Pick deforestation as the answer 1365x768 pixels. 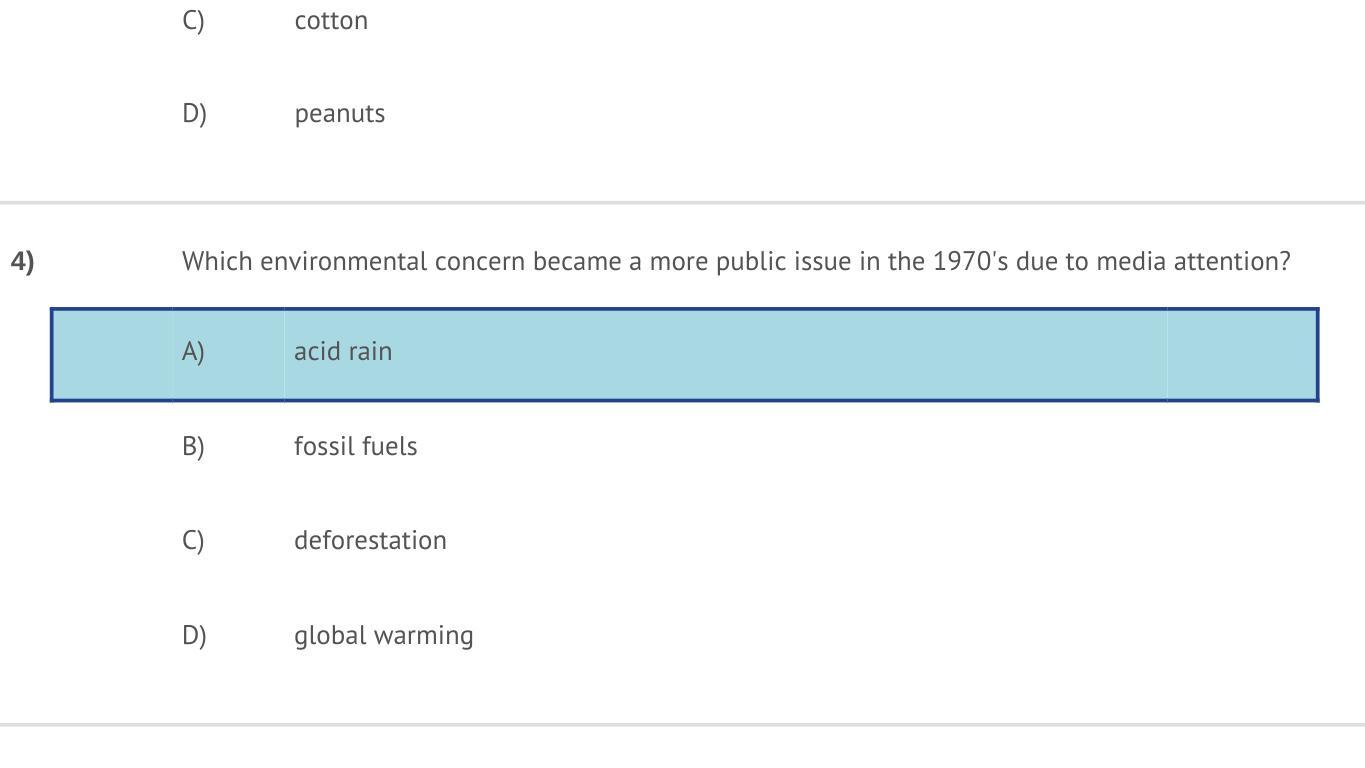[370, 540]
